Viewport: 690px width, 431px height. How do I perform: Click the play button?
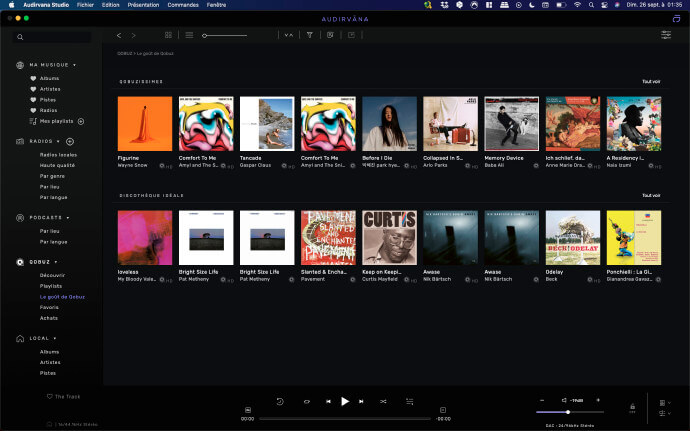pos(345,401)
